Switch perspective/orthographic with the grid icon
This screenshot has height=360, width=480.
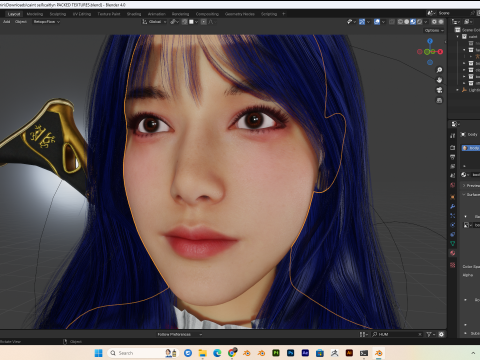pyautogui.click(x=439, y=100)
